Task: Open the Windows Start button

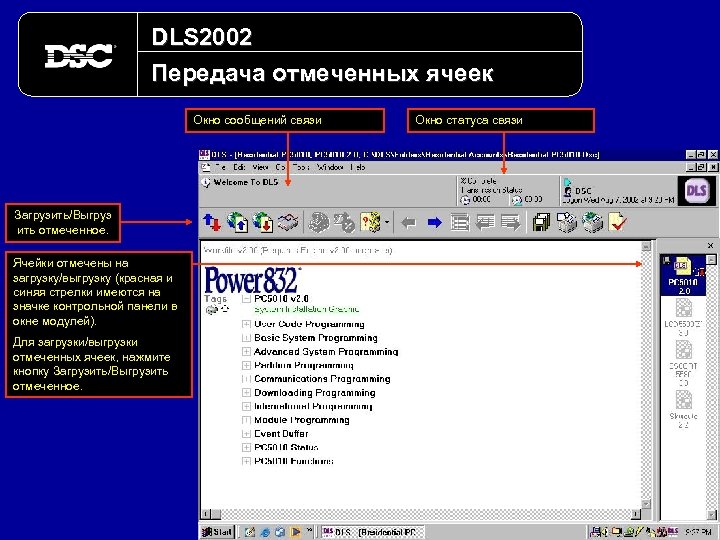Action: coord(217,532)
